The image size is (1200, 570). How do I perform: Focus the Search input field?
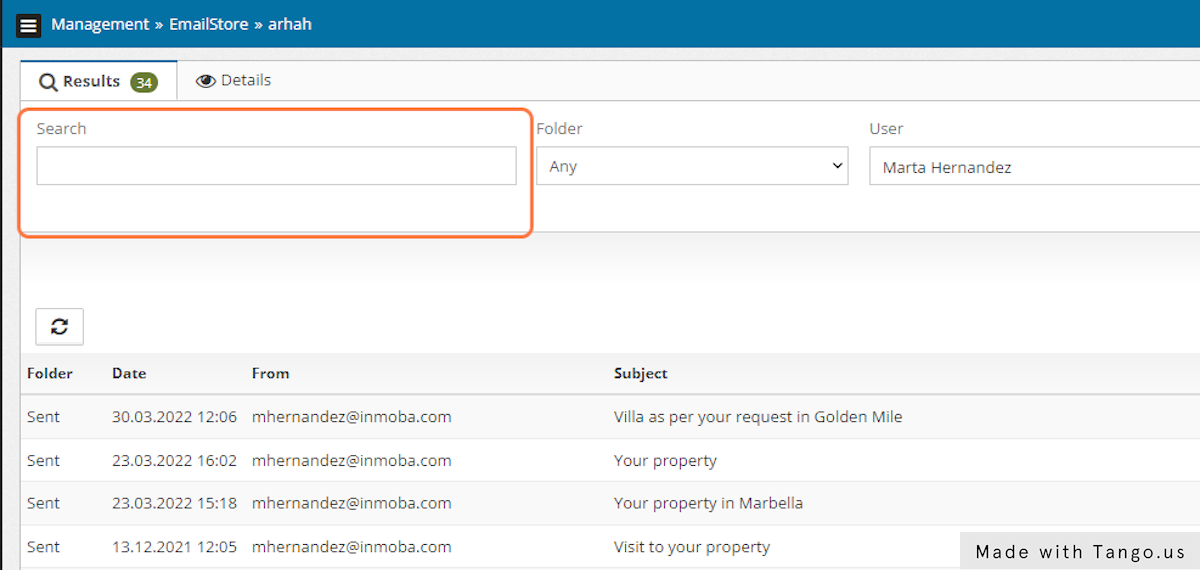coord(276,166)
